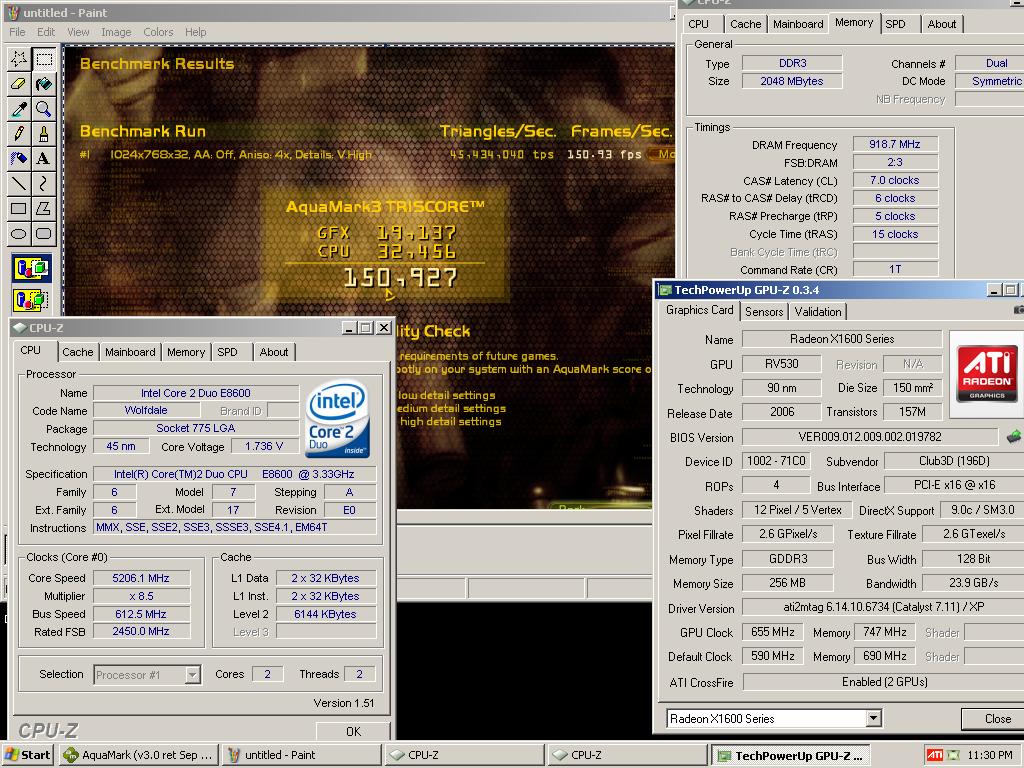The height and width of the screenshot is (768, 1024).
Task: Switch to Sensors tab in GPU-Z
Action: tap(764, 312)
